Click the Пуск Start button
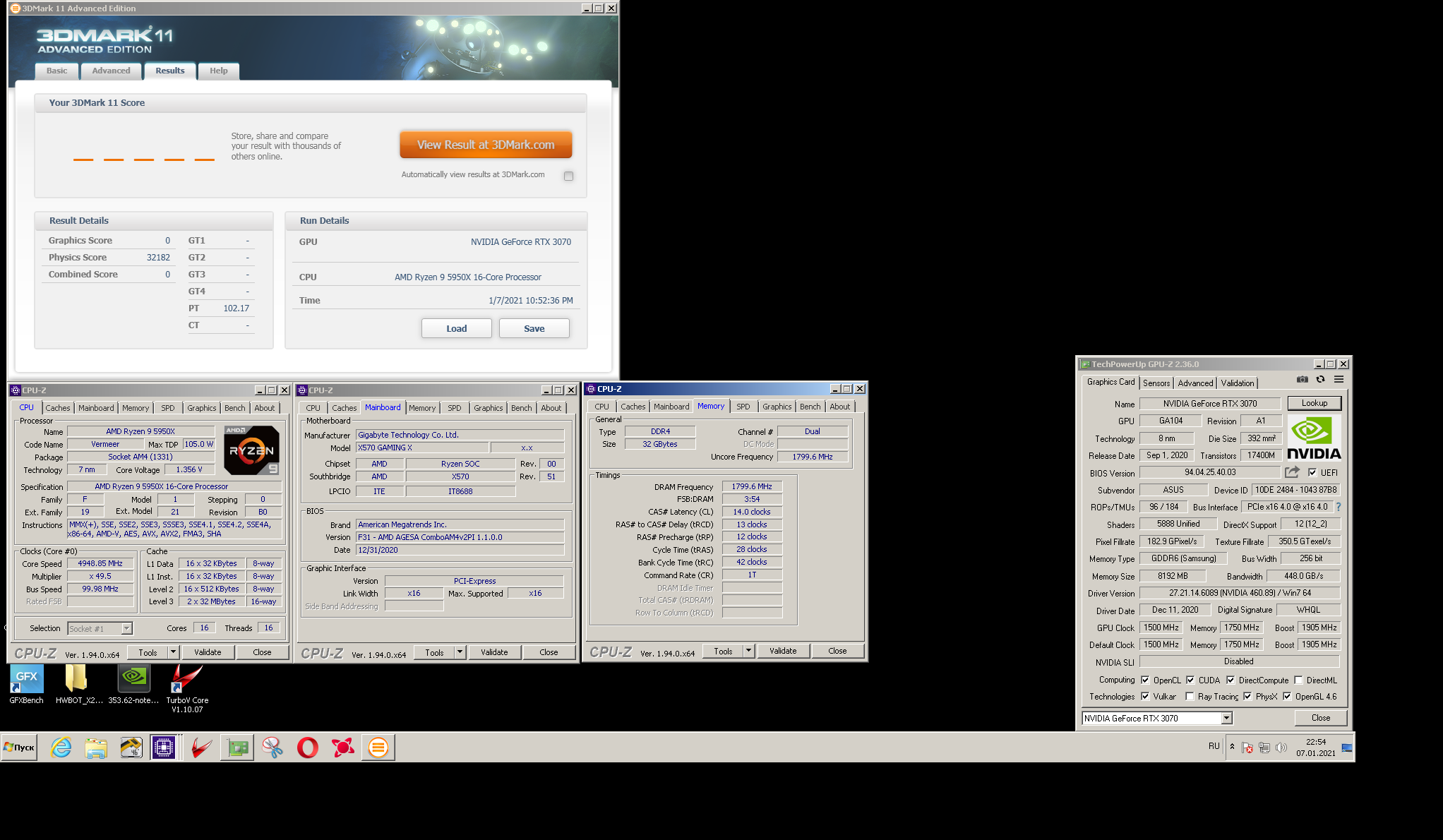 click(19, 748)
